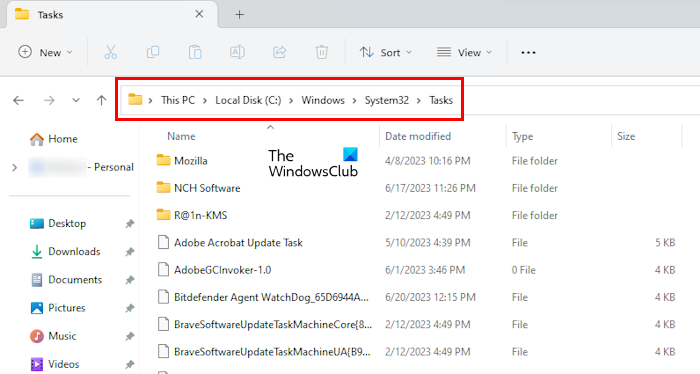This screenshot has width=700, height=374.
Task: Open Downloads in quick access
Action: pyautogui.click(x=65, y=251)
